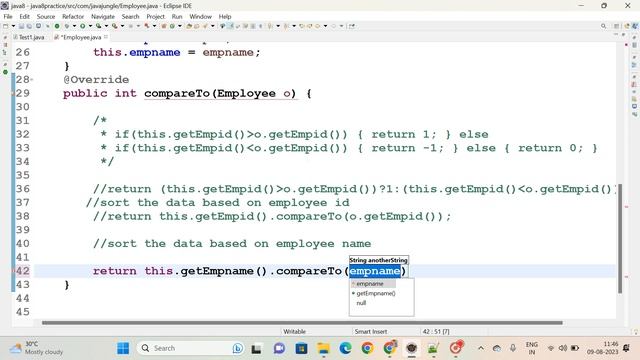Open Microsoft Store from the taskbar
The height and width of the screenshot is (360, 640).
coord(302,348)
